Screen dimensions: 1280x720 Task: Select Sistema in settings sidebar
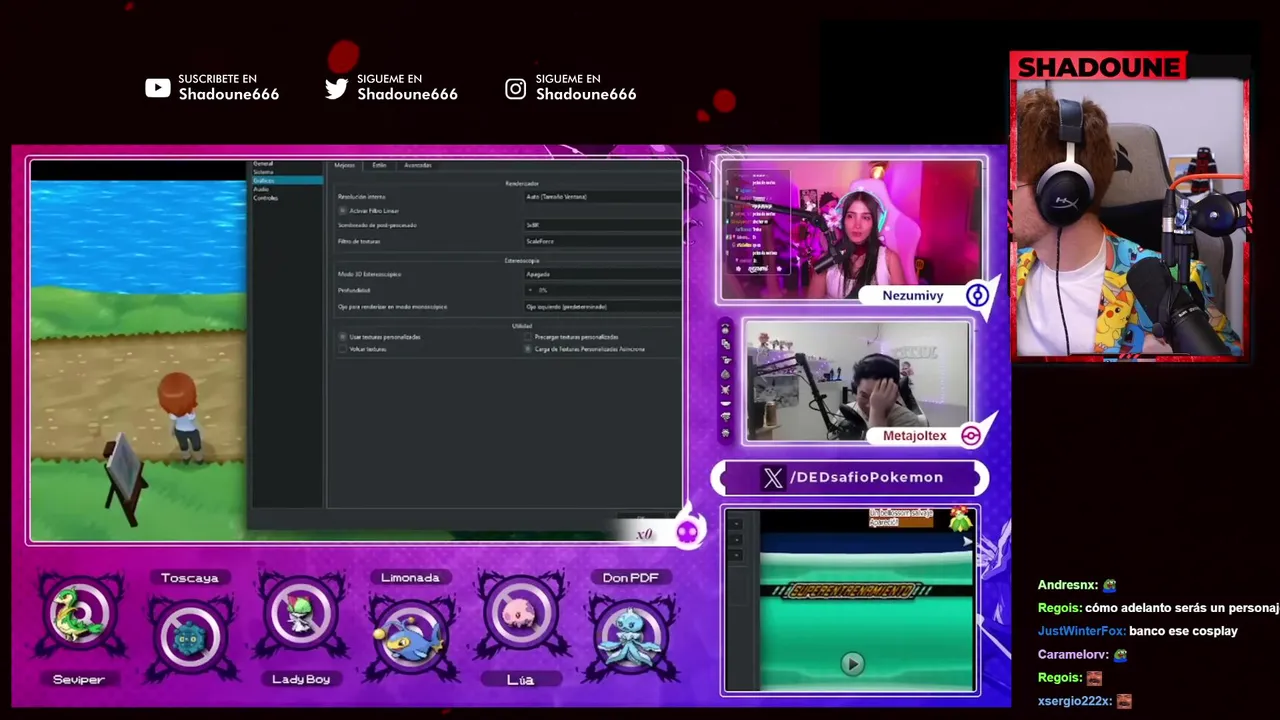(263, 172)
